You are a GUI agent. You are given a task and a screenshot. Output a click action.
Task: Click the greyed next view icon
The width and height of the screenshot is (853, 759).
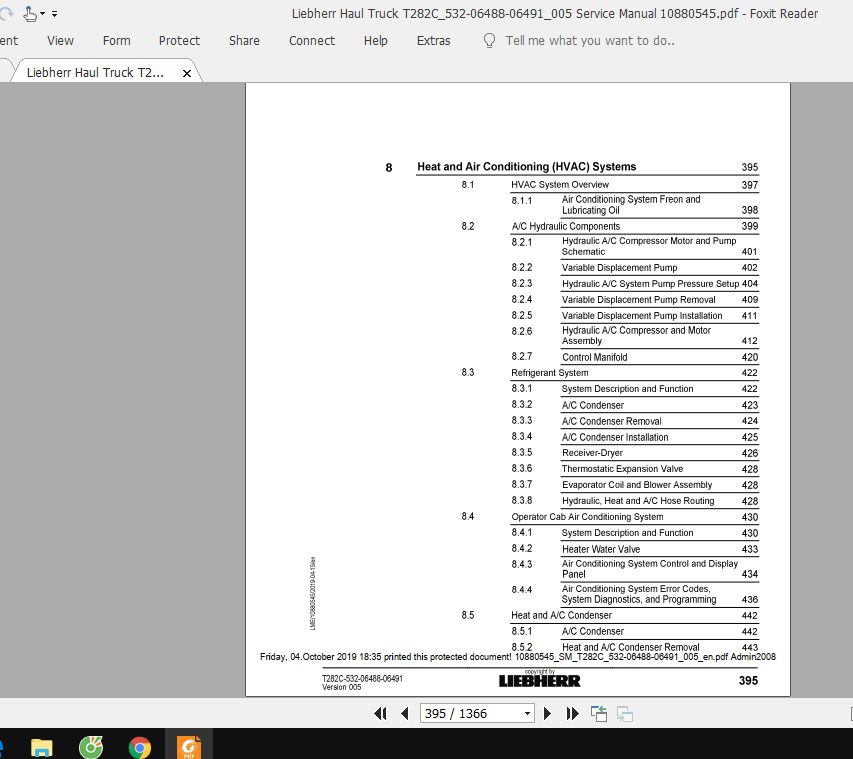(x=625, y=713)
